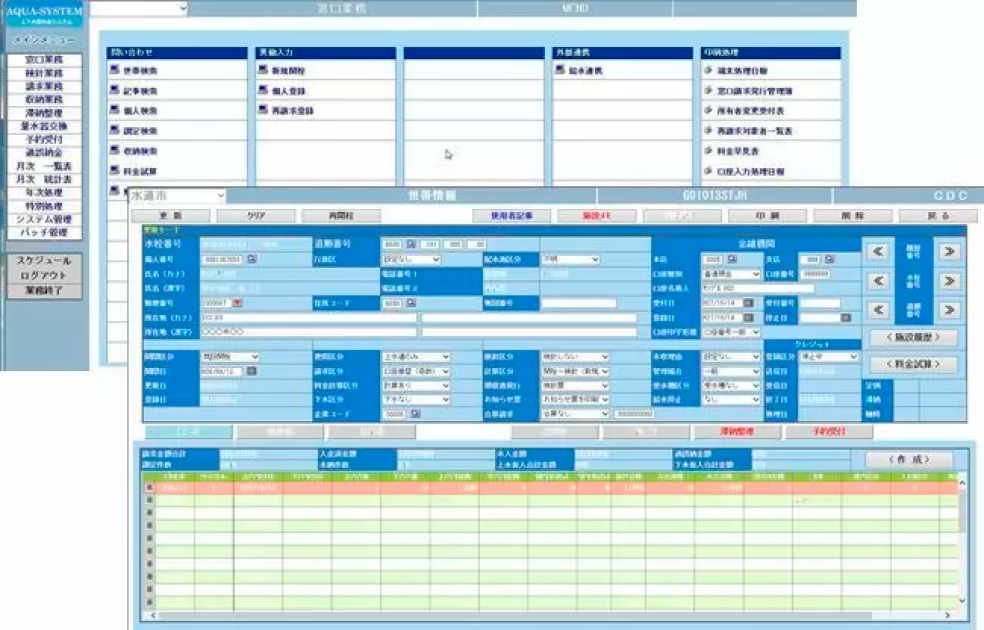Image resolution: width=984 pixels, height=630 pixels.
Task: Click the 料金早見表 print icon
Action: tap(709, 151)
